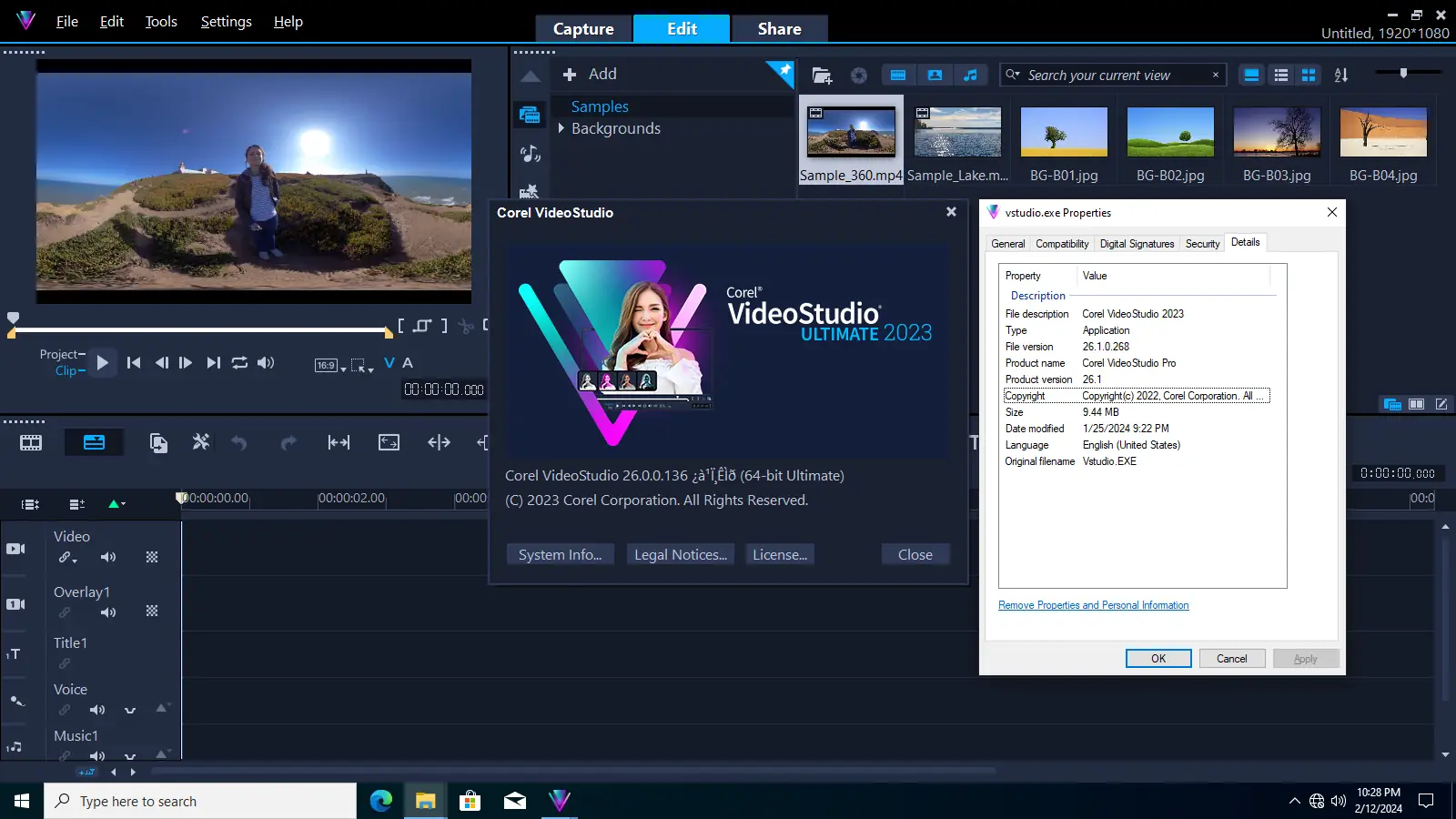Toggle the show photos filter in library
The width and height of the screenshot is (1456, 819).
pyautogui.click(x=935, y=76)
